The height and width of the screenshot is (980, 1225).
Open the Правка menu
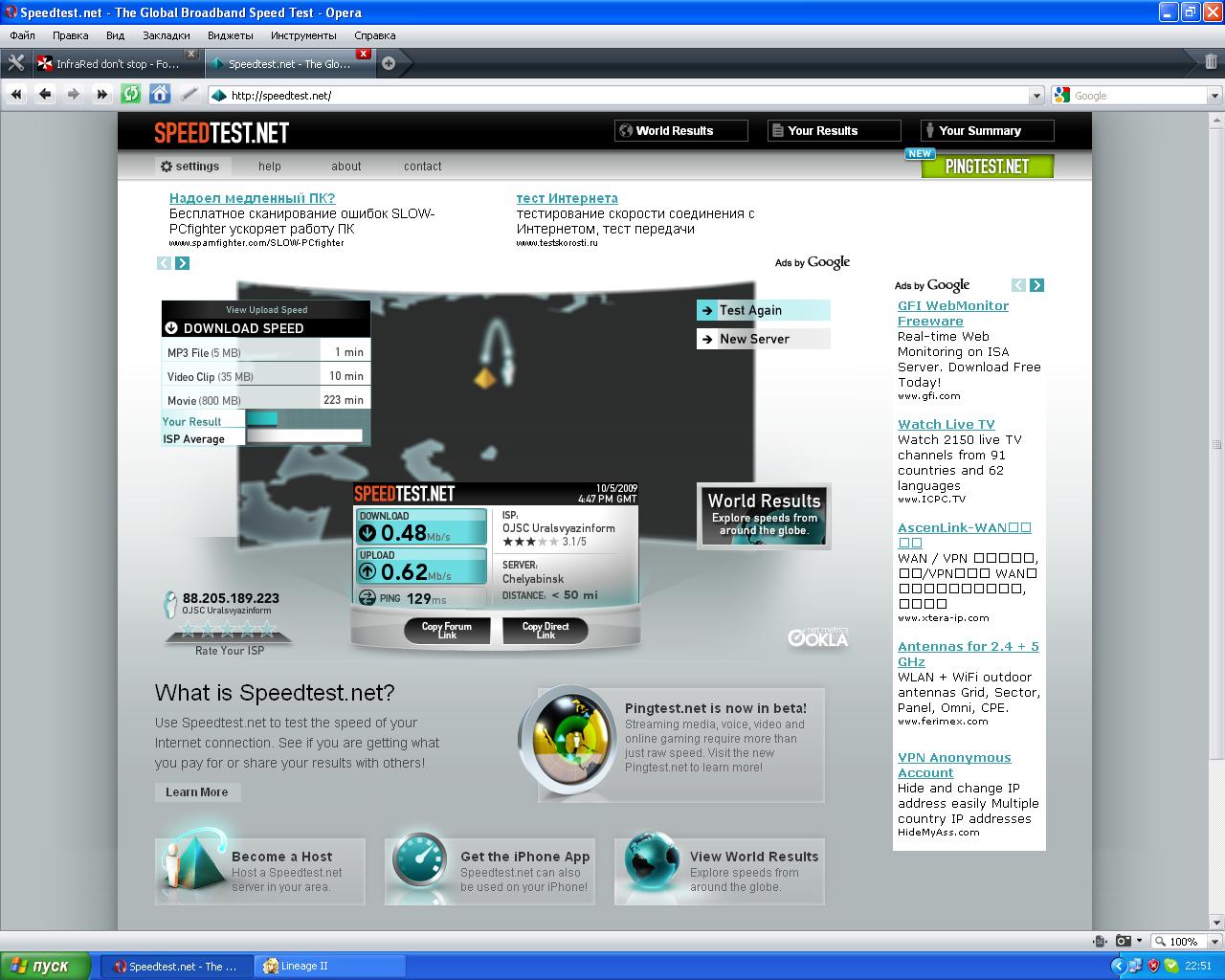[x=71, y=35]
